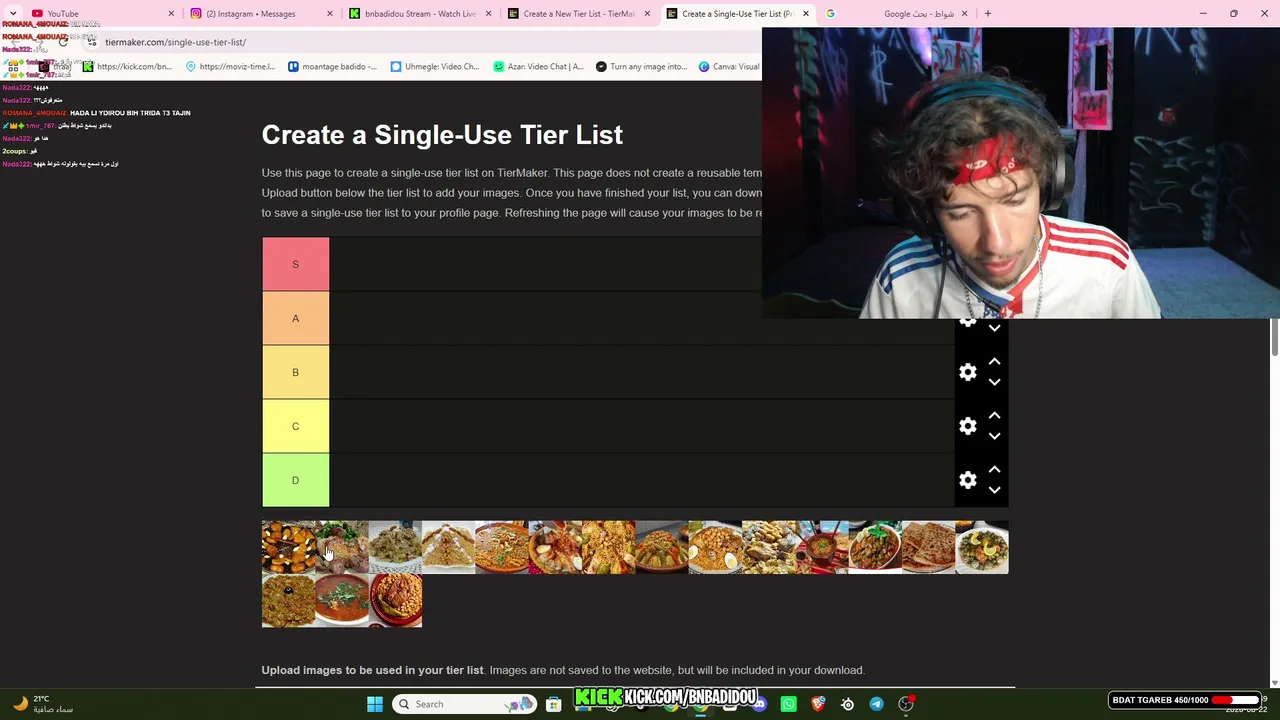1280x720 pixels.
Task: Open the Canva Visual bookmark
Action: (729, 67)
